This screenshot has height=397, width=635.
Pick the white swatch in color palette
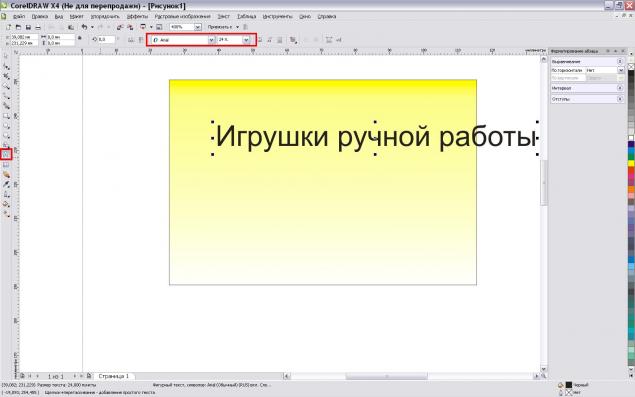point(631,138)
